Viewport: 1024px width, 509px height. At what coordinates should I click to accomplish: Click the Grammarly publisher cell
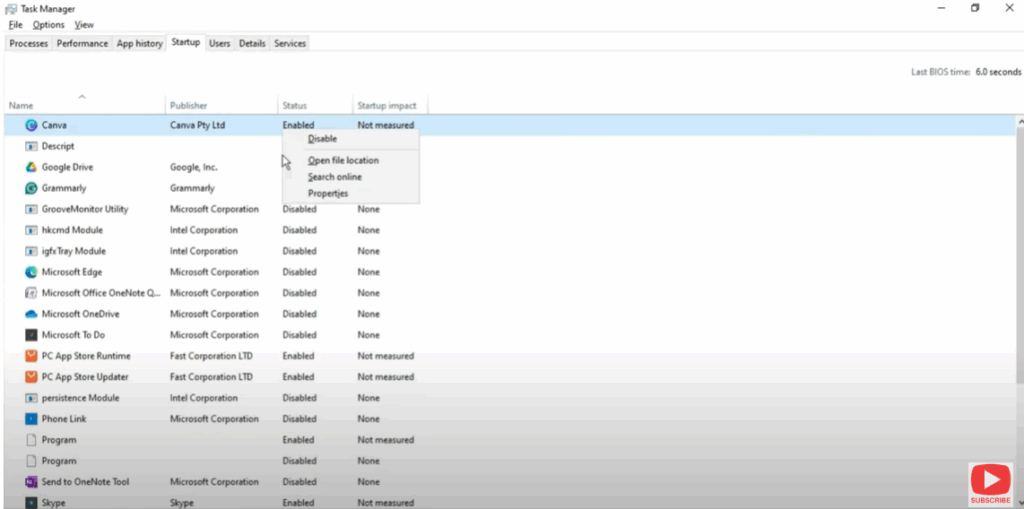[x=192, y=188]
